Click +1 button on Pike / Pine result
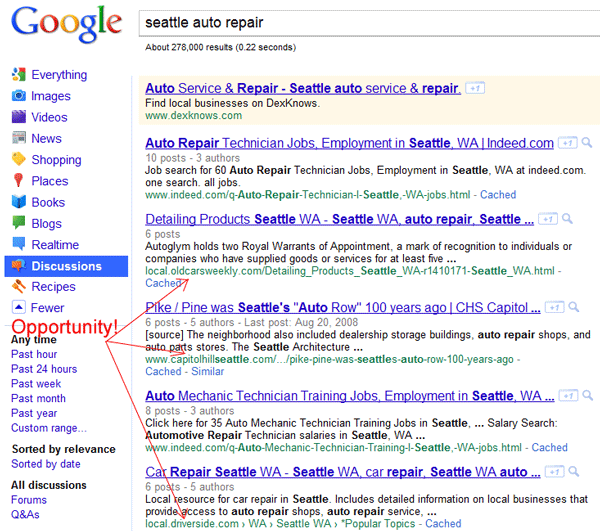Image resolution: width=600 pixels, height=531 pixels. coord(554,307)
